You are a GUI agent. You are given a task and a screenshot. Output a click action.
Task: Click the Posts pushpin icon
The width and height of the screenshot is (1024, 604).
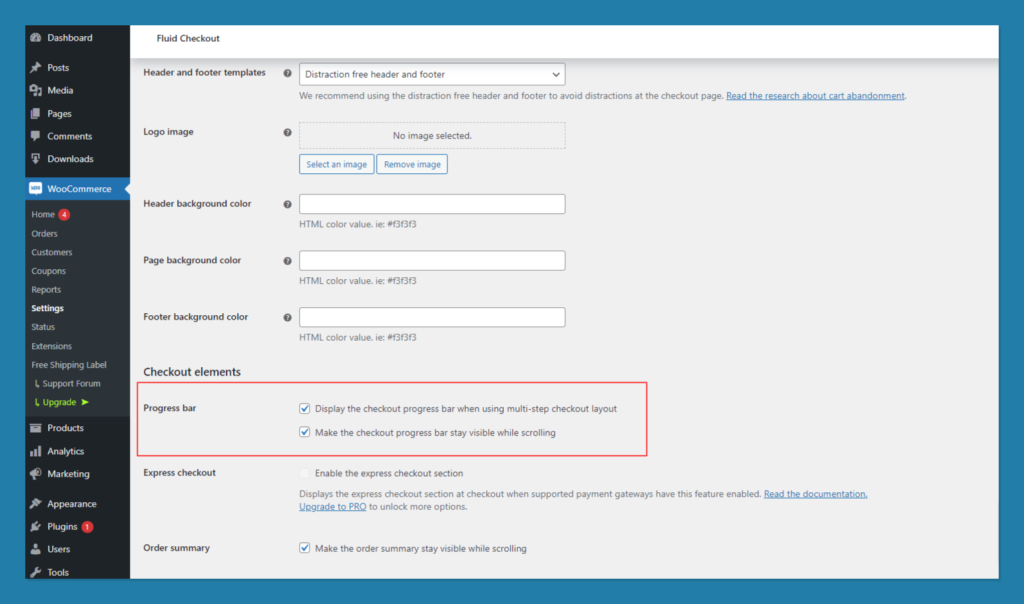click(36, 67)
